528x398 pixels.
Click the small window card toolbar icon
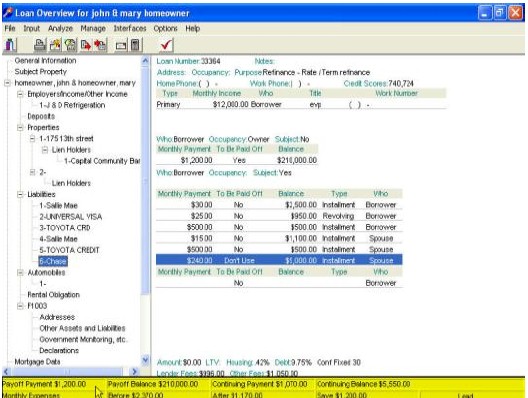[x=121, y=45]
